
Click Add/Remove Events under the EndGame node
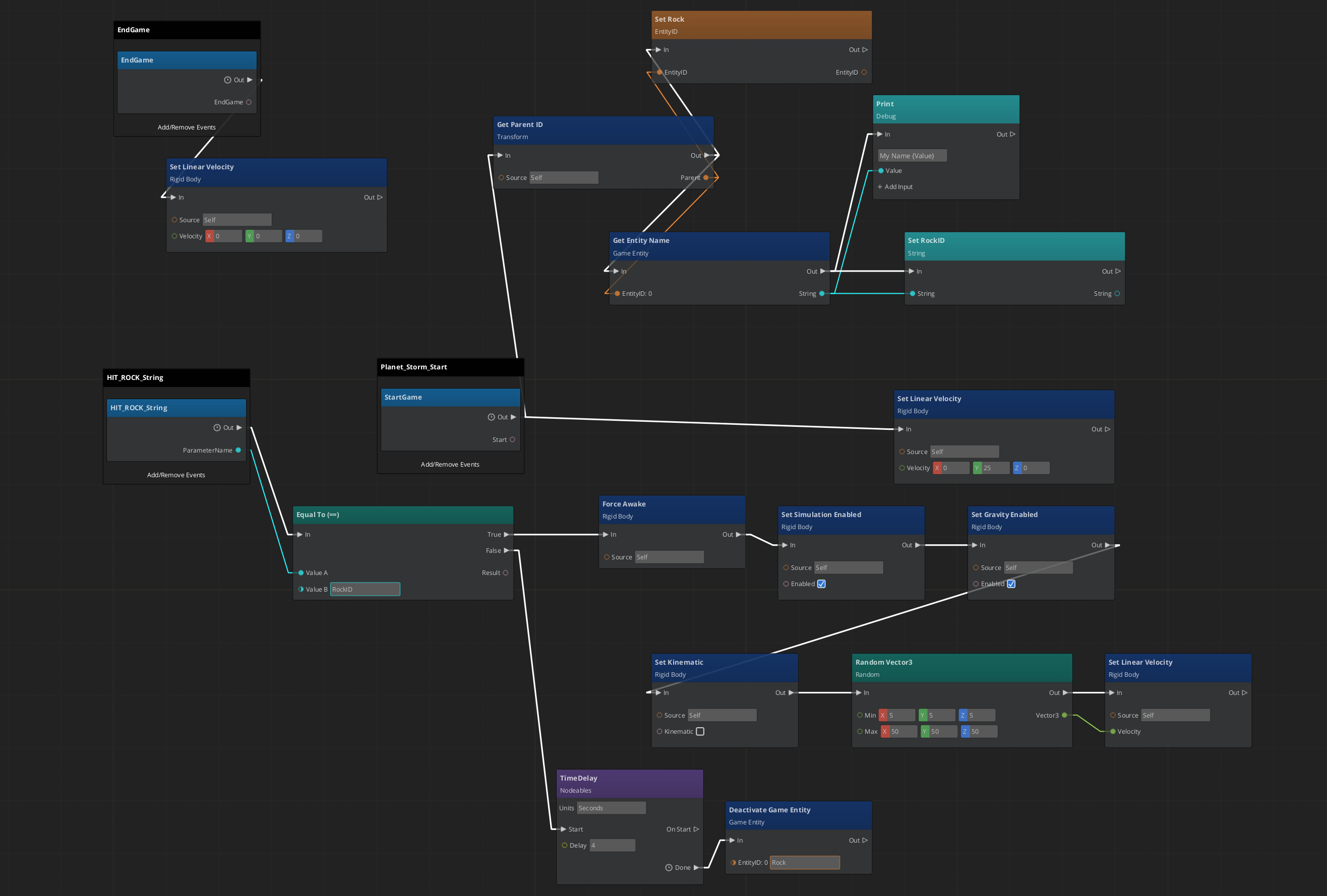(x=187, y=127)
